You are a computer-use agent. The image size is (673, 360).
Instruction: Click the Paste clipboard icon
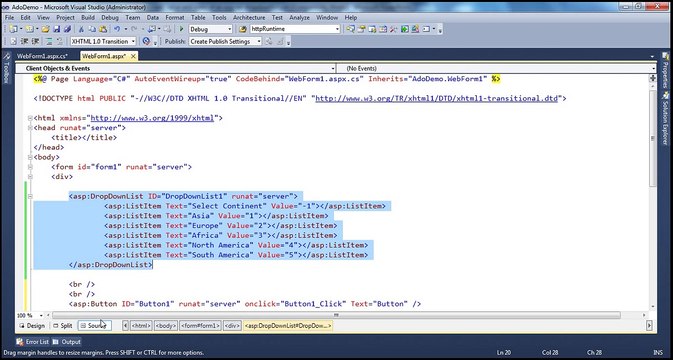click(103, 29)
